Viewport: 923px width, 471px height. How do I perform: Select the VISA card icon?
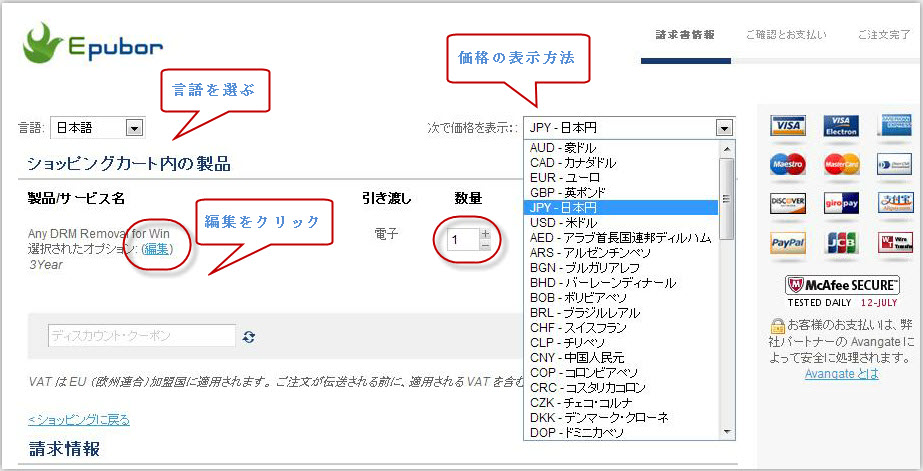pyautogui.click(x=788, y=126)
